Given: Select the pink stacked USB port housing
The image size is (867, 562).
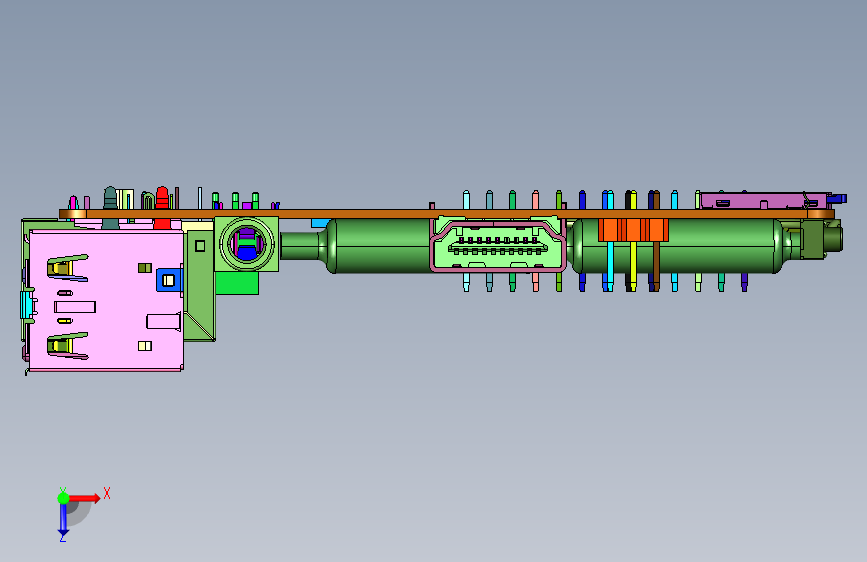Looking at the screenshot, I should [x=106, y=301].
